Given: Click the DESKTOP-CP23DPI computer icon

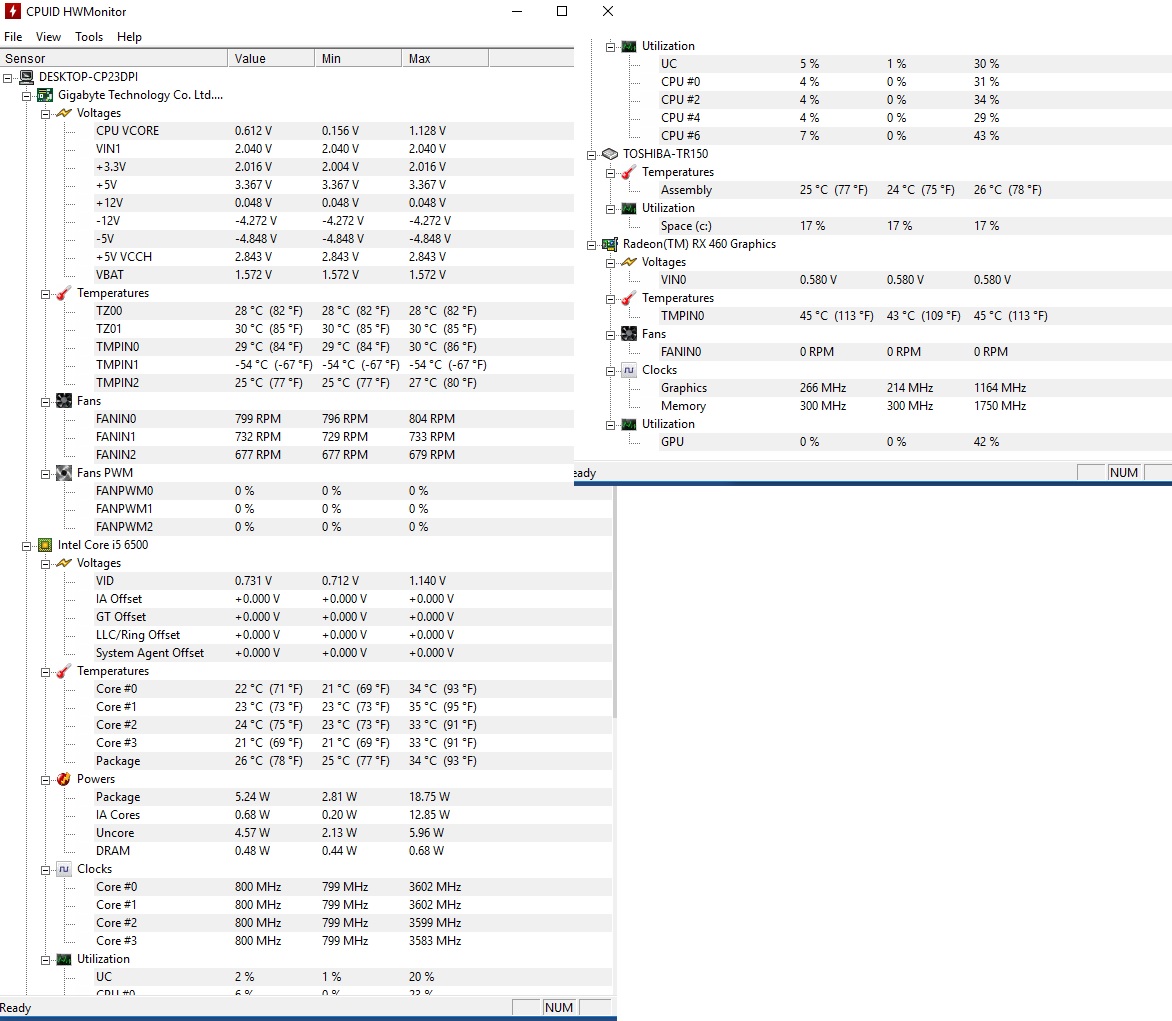Looking at the screenshot, I should (27, 77).
